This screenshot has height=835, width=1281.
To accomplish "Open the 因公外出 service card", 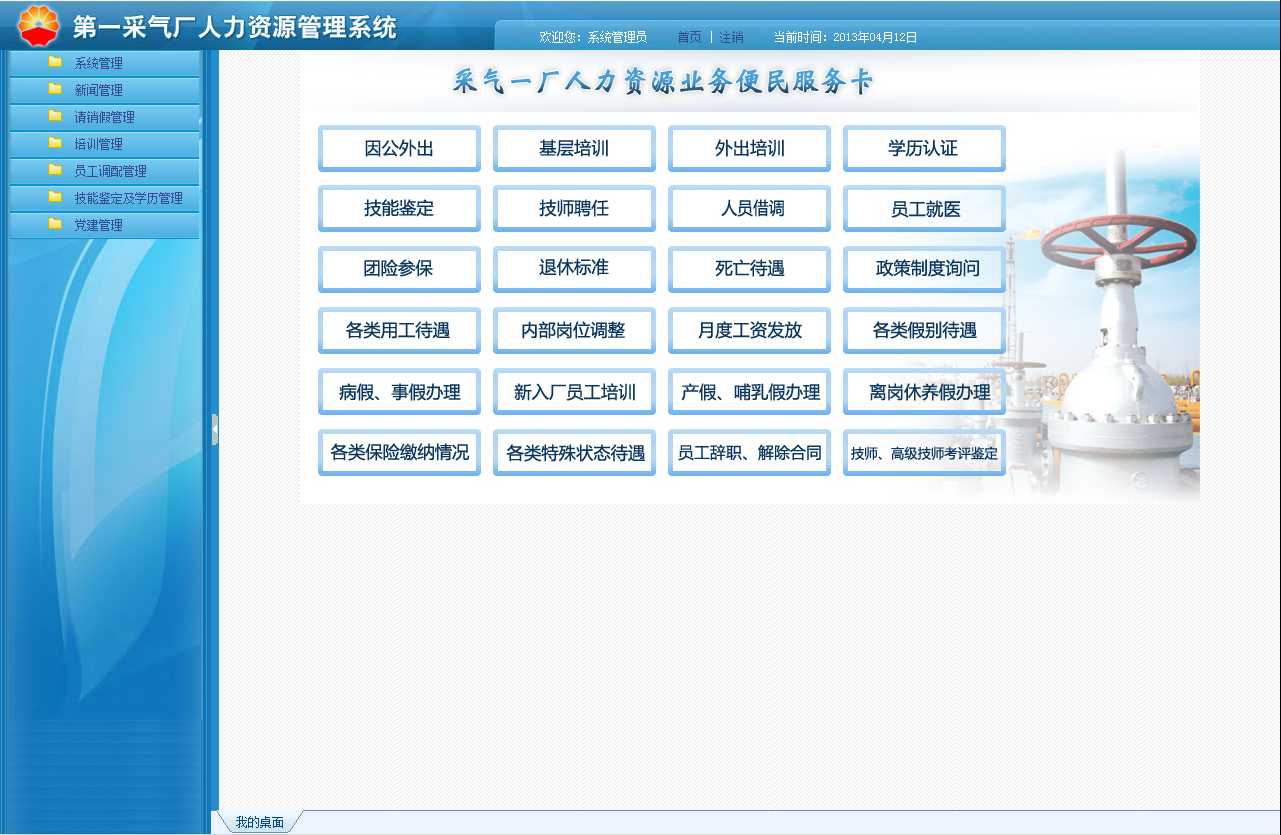I will (399, 149).
